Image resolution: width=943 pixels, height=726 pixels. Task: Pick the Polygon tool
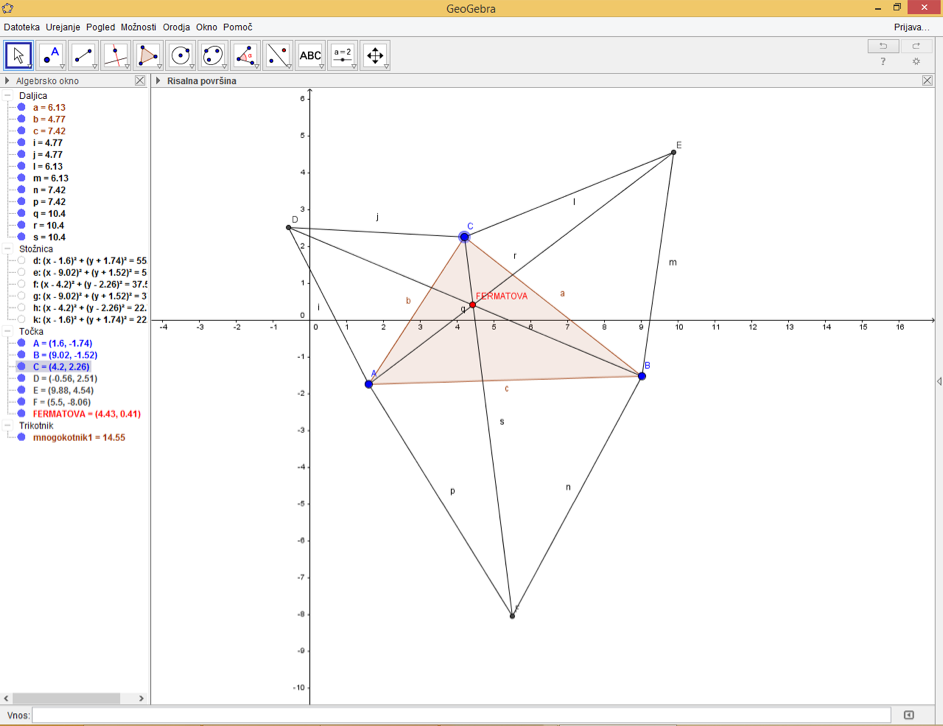pyautogui.click(x=148, y=55)
